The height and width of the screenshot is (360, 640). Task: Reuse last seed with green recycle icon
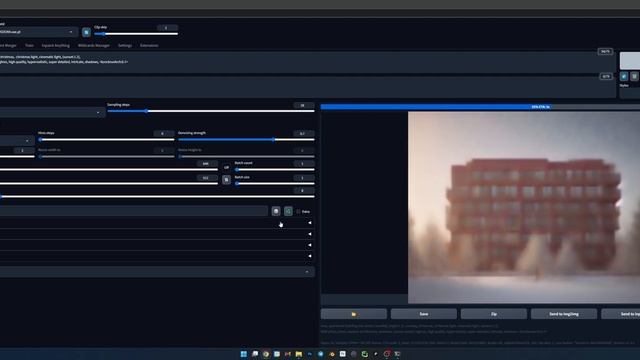point(288,211)
